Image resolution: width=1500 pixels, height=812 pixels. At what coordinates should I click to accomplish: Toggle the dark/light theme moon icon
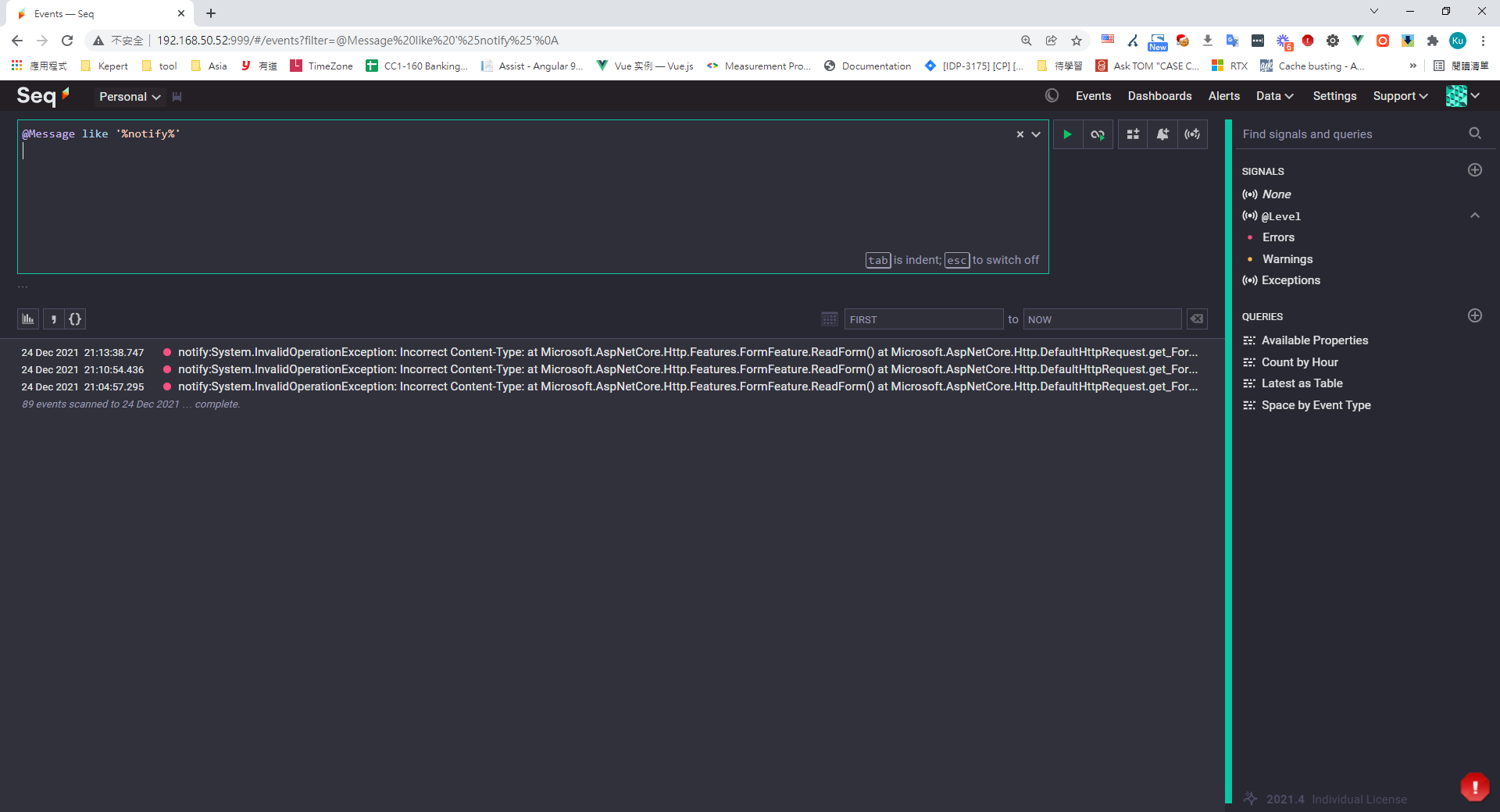click(x=1052, y=95)
